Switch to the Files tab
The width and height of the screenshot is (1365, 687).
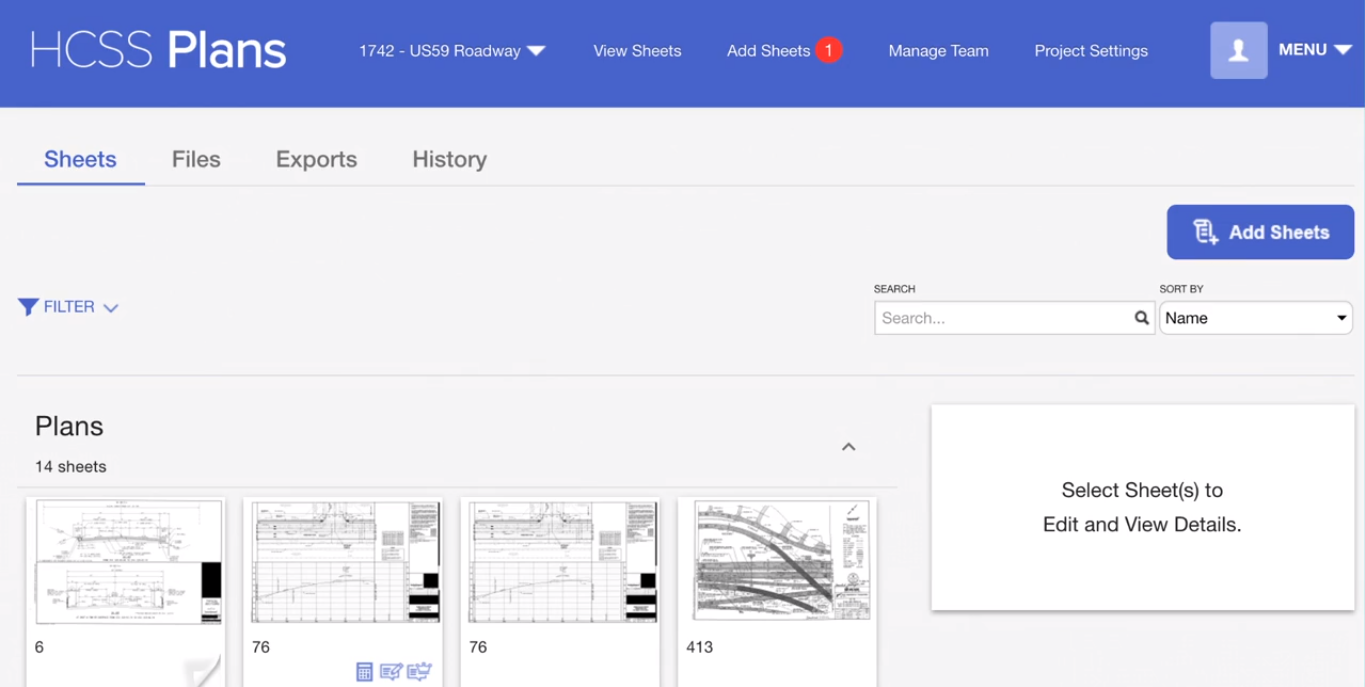(x=196, y=159)
